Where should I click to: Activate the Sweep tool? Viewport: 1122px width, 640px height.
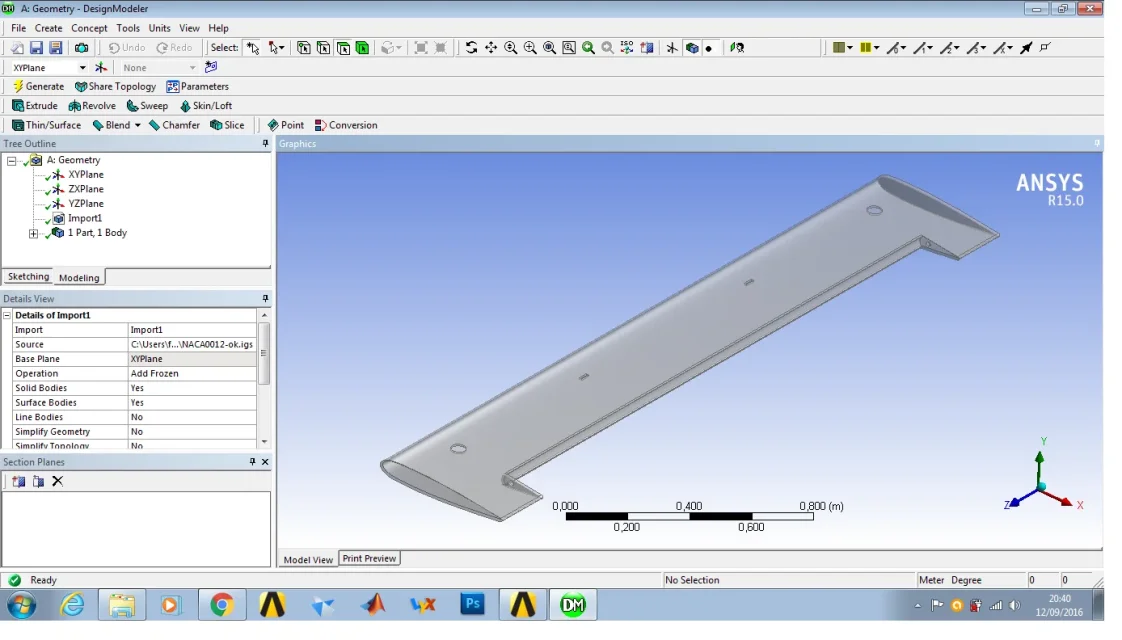click(147, 106)
